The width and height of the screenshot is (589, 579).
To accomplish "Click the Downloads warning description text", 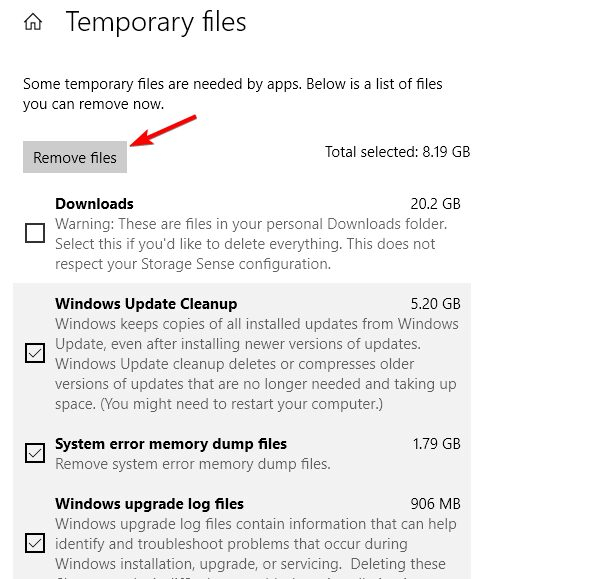I will [x=251, y=244].
